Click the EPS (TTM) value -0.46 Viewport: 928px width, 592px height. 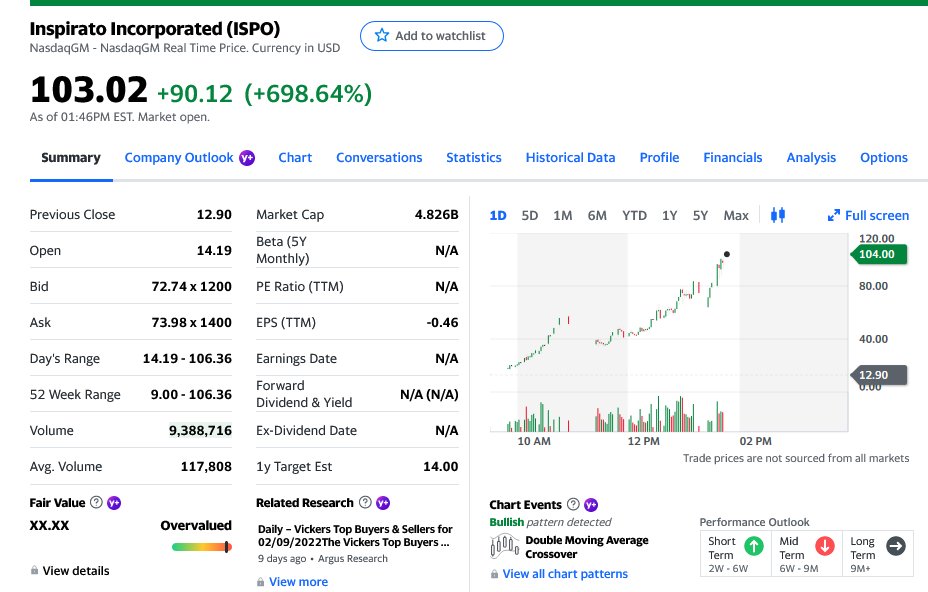442,323
